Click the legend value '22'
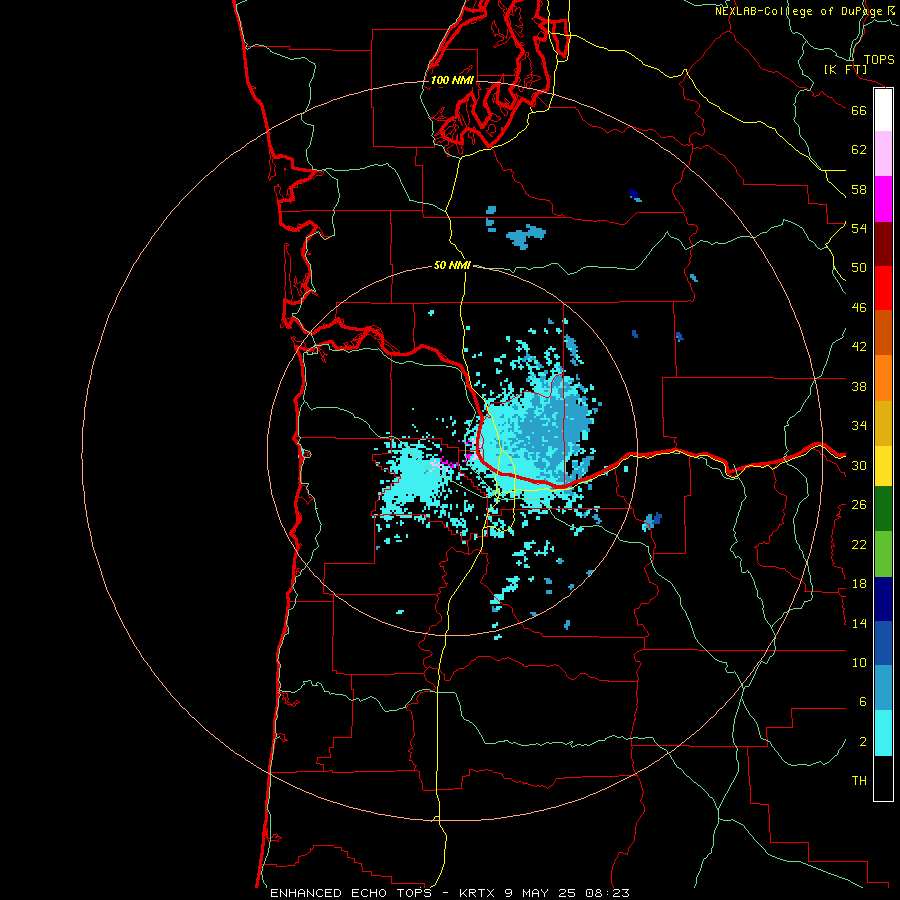This screenshot has height=900, width=900. (859, 545)
